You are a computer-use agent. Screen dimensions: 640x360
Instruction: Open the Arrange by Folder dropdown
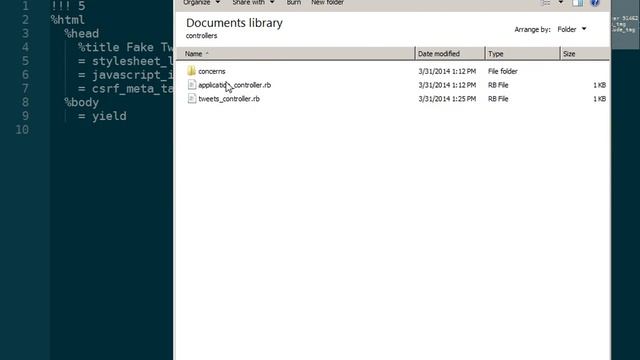[572, 29]
